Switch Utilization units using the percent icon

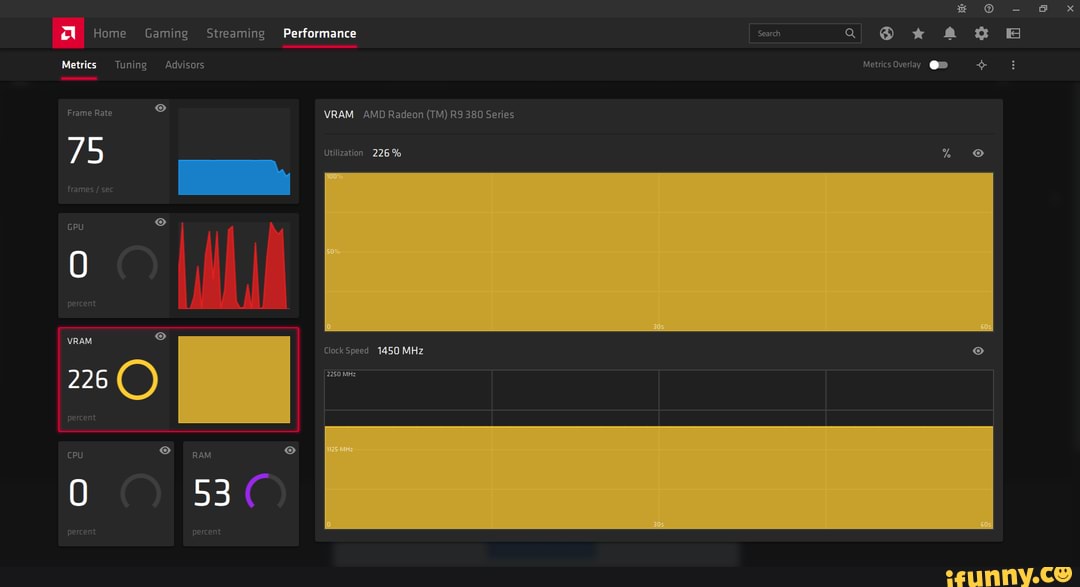[x=946, y=153]
